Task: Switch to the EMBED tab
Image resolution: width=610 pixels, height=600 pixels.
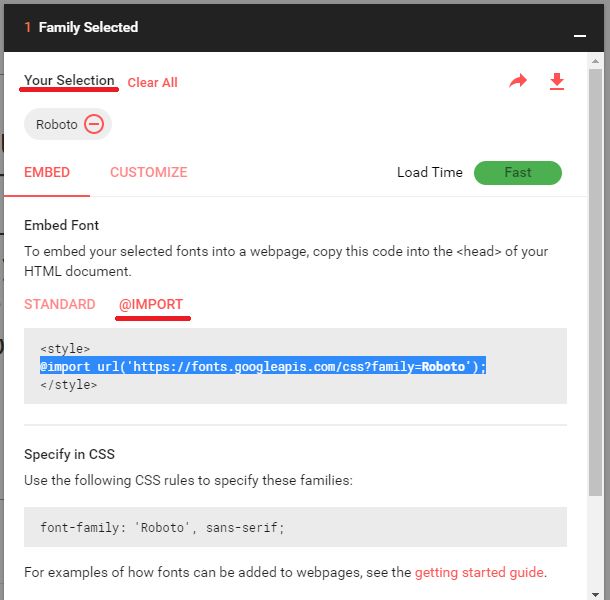Action: (x=47, y=172)
